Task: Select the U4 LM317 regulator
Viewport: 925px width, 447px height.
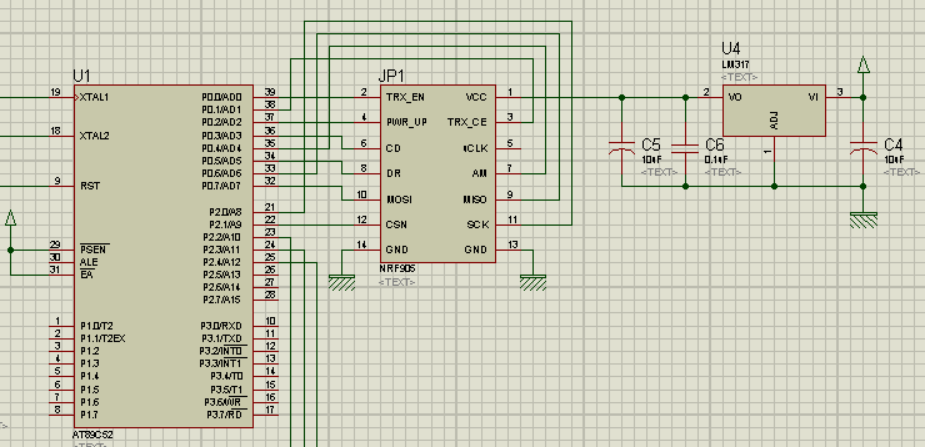Action: pos(774,110)
